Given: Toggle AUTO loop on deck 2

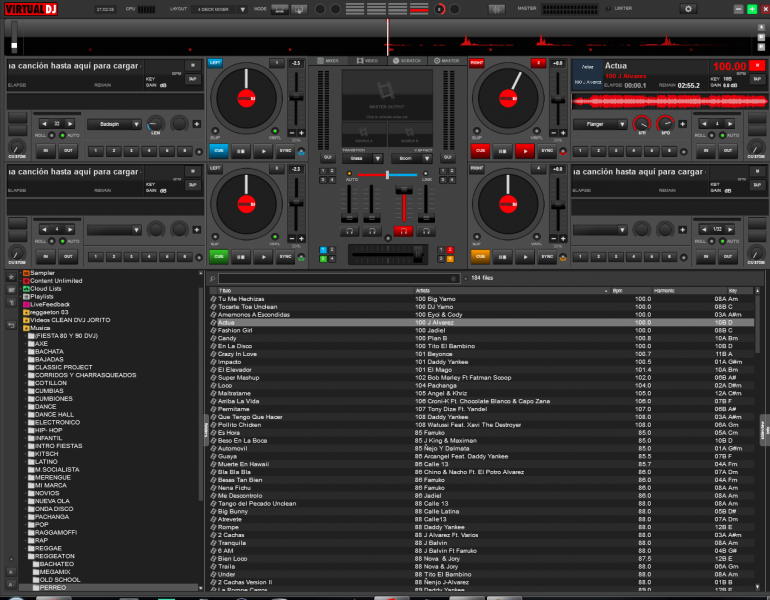Looking at the screenshot, I should tap(722, 136).
